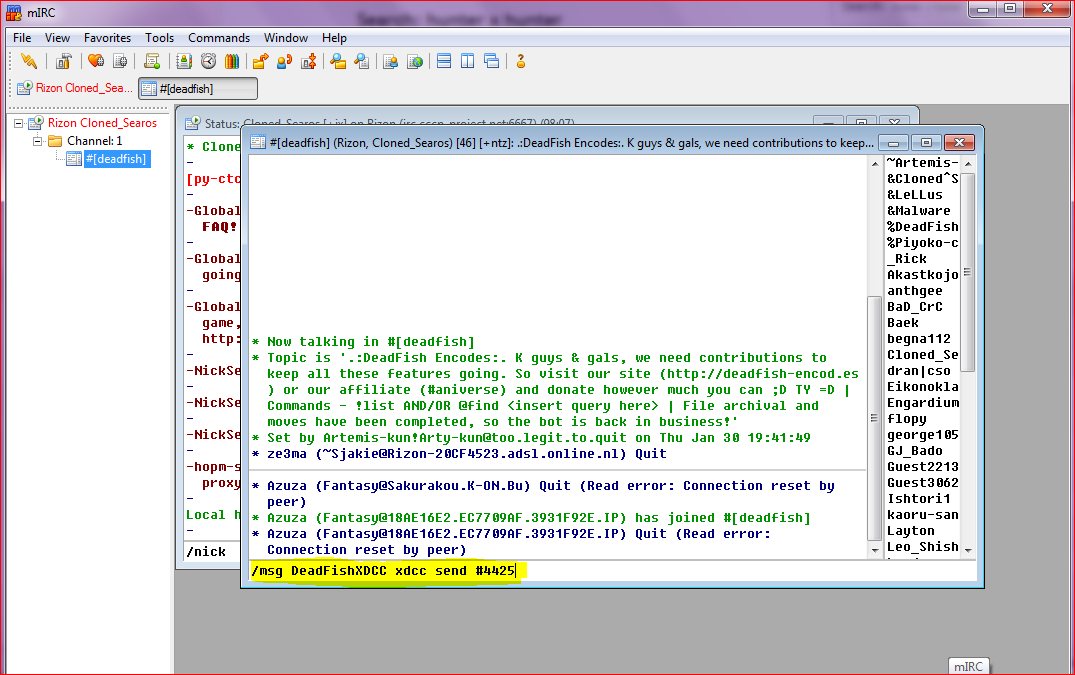
Task: Select the #[deadfish] switchbar button
Action: tap(197, 88)
